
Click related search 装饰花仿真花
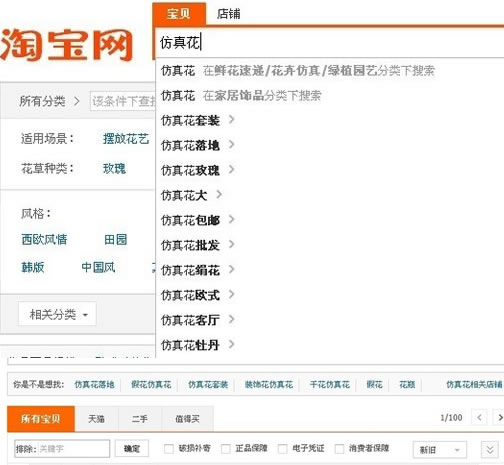[x=269, y=385]
